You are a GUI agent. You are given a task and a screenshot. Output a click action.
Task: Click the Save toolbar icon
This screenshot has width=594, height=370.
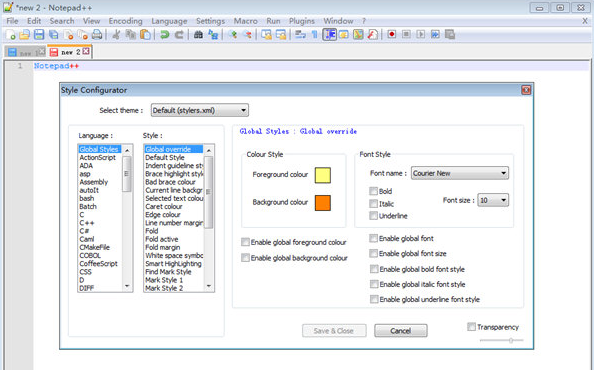pos(39,35)
